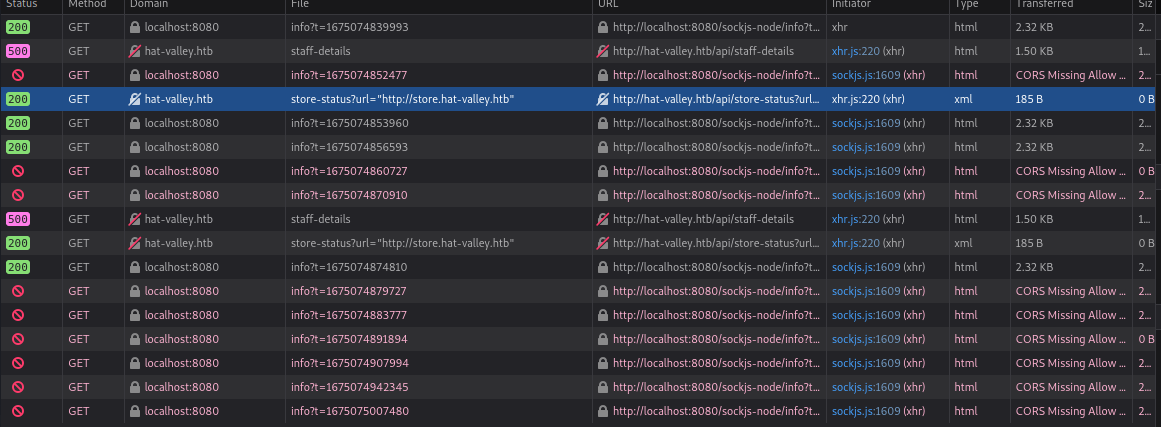The image size is (1161, 427).
Task: Click the 500 status badge in first staff-details row
Action: coord(17,51)
